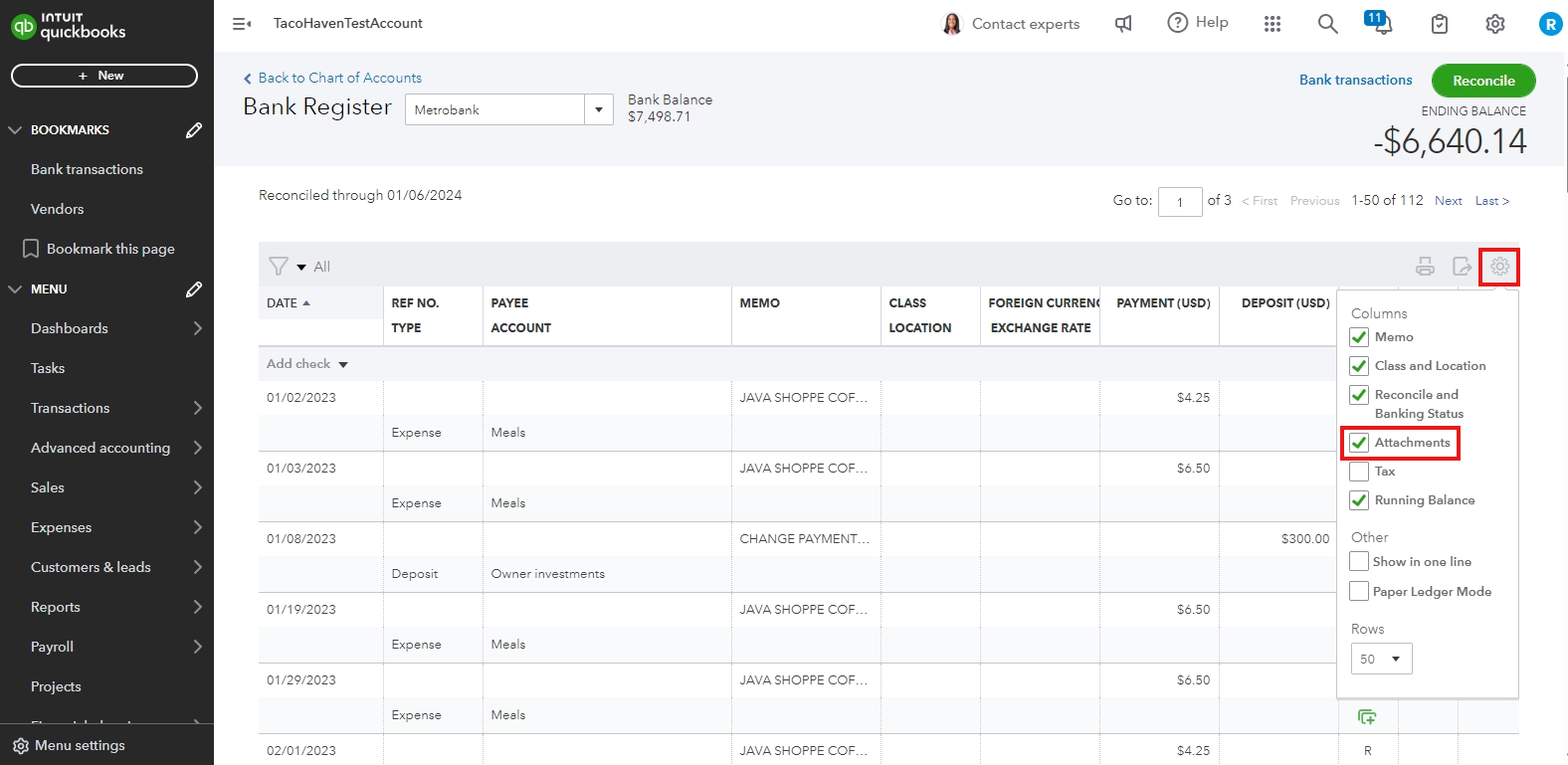The width and height of the screenshot is (1568, 765).
Task: Click the green Reconcile button
Action: (1483, 81)
